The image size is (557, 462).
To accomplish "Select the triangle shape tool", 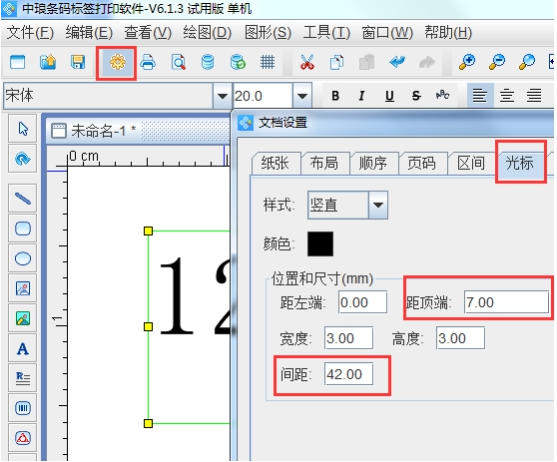I will pyautogui.click(x=23, y=438).
